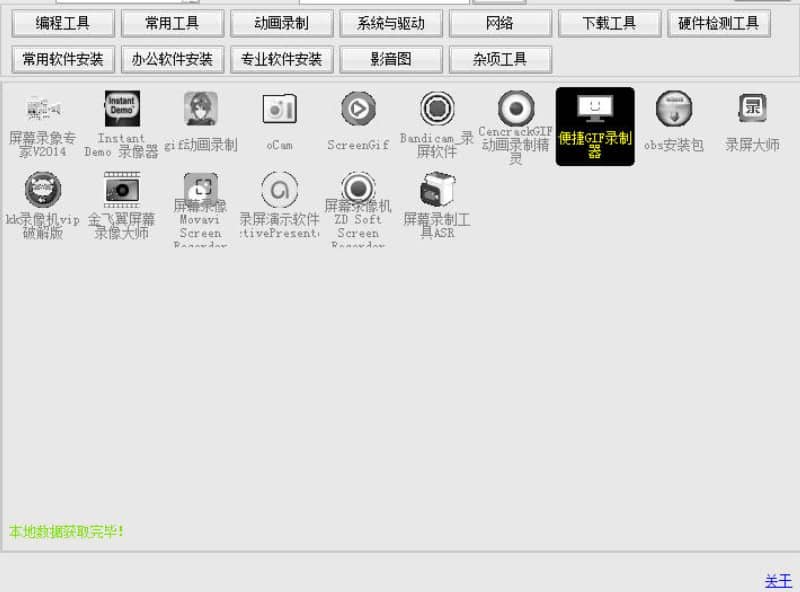
Task: Open the 动画录制 category
Action: coord(282,23)
